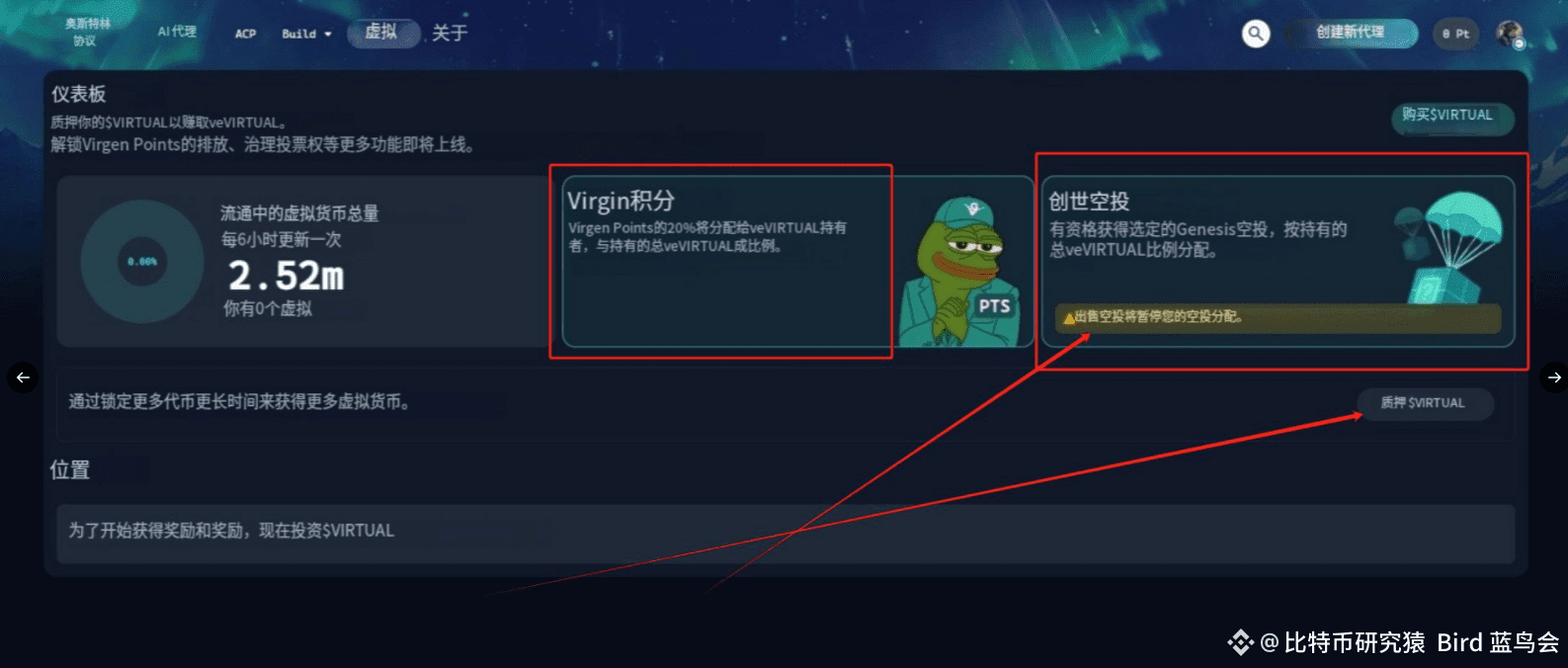The width and height of the screenshot is (1568, 668).
Task: Go to previous image with left arrow
Action: [23, 377]
